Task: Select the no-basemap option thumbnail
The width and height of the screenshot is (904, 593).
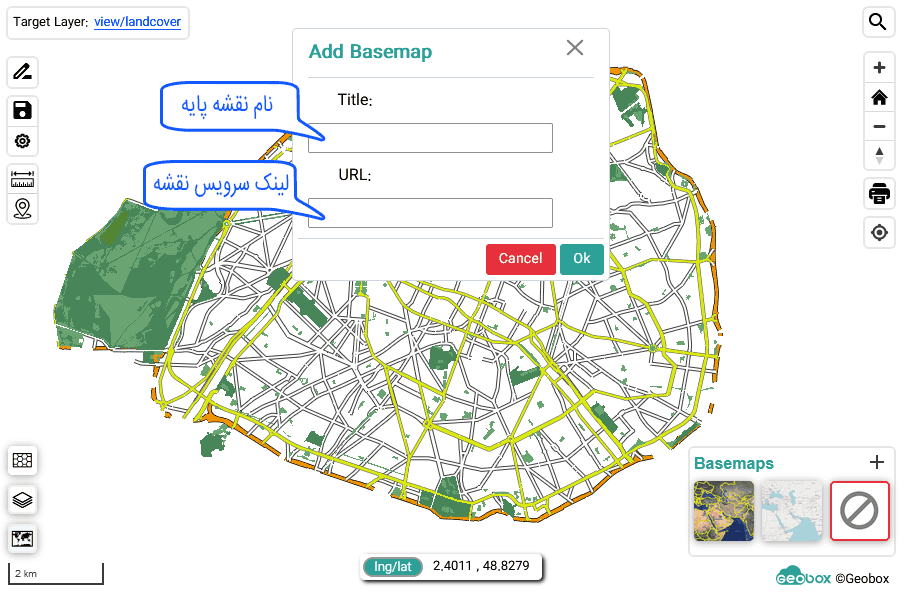Action: [859, 511]
